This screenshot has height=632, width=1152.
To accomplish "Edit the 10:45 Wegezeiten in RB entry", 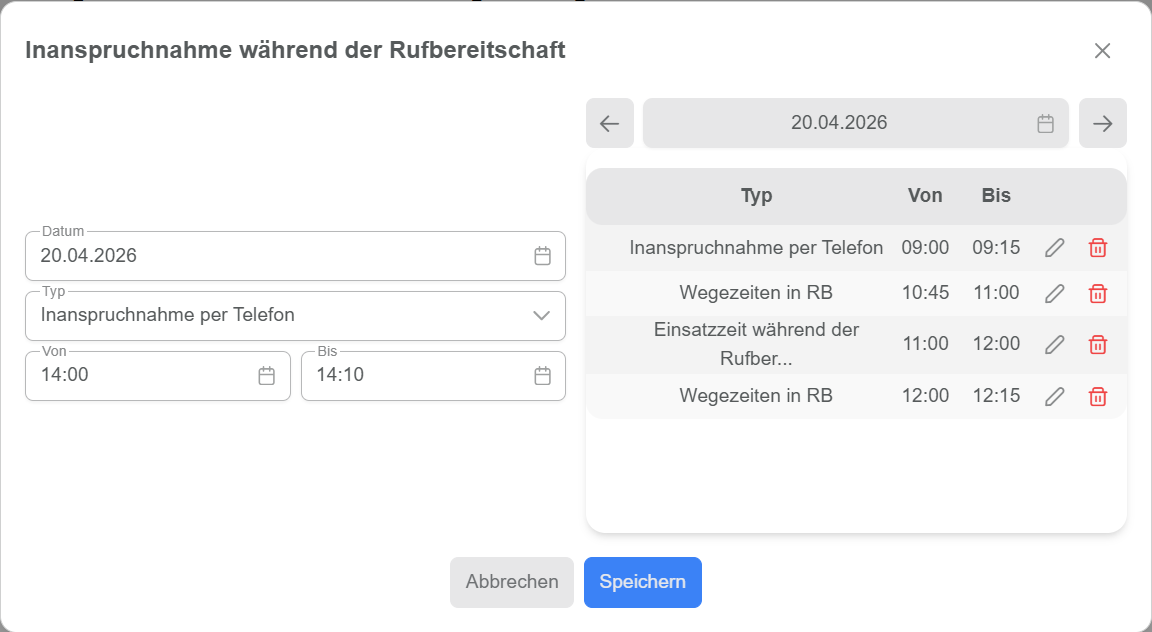I will coord(1054,294).
